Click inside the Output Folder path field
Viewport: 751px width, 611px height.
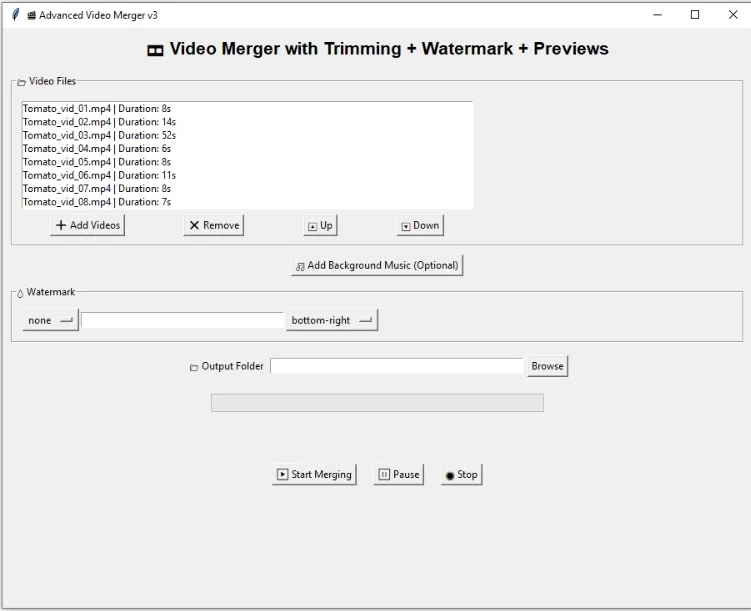(x=397, y=366)
